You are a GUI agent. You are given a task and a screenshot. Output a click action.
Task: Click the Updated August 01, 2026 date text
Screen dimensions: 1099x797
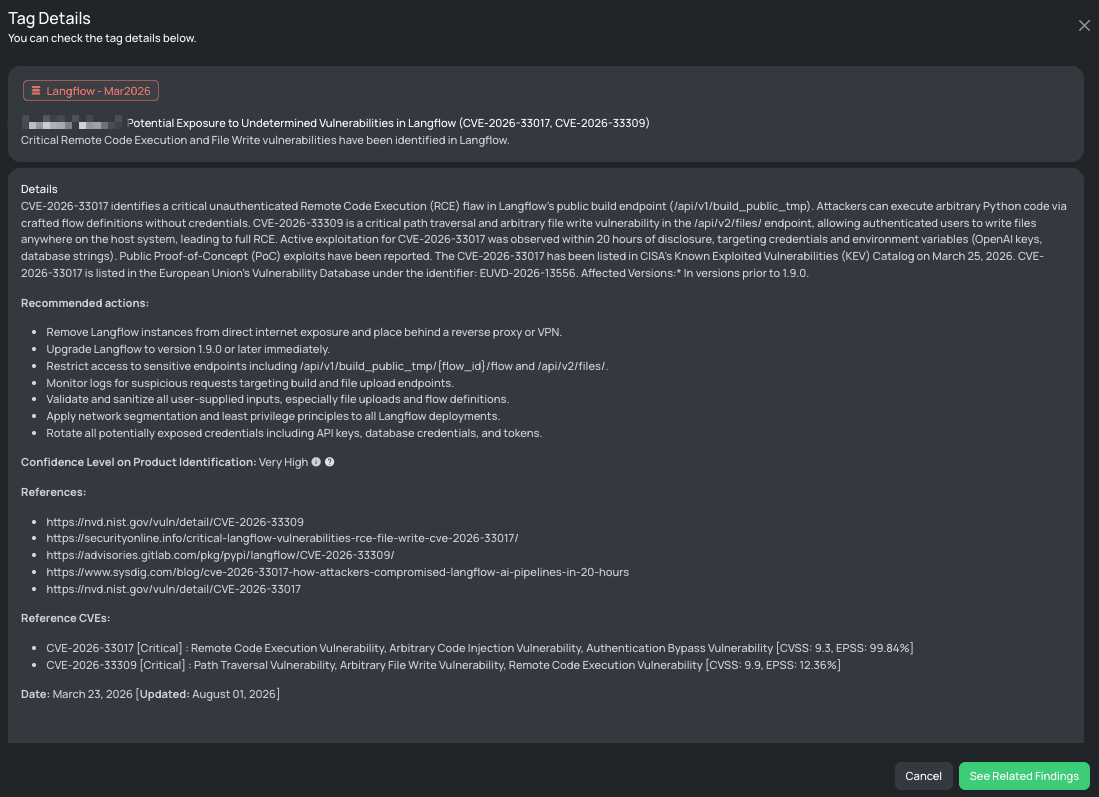208,694
